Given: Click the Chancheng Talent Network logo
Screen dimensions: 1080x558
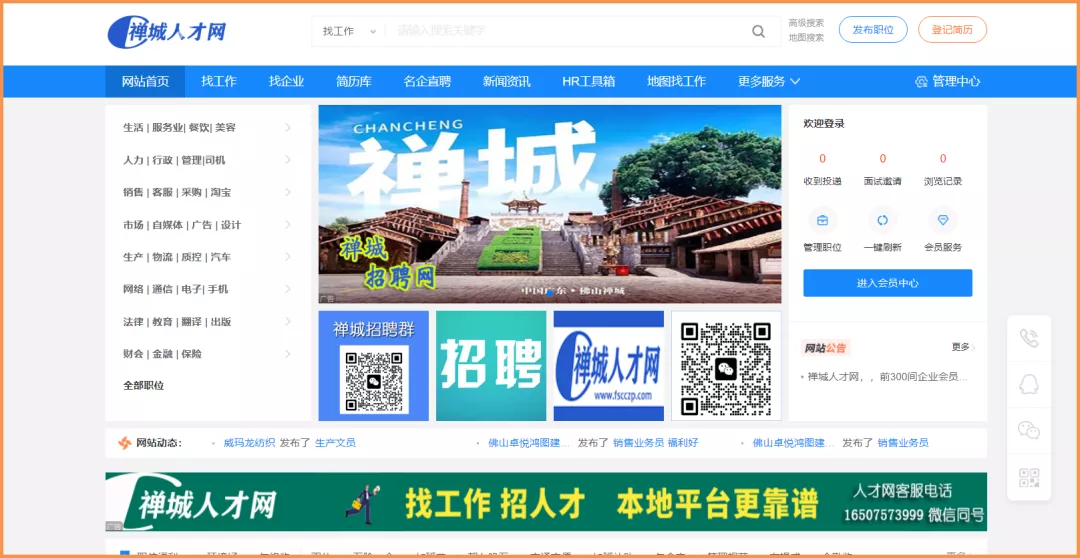Looking at the screenshot, I should 167,32.
